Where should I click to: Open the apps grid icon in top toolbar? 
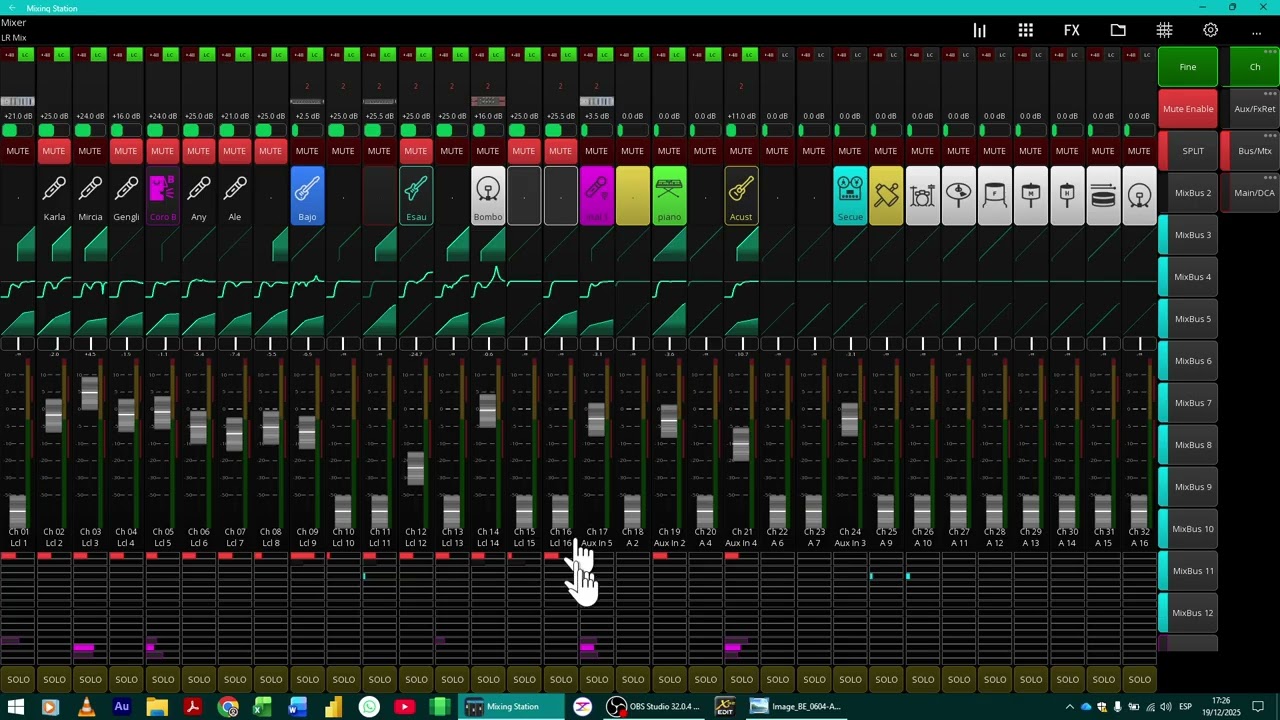click(1026, 30)
